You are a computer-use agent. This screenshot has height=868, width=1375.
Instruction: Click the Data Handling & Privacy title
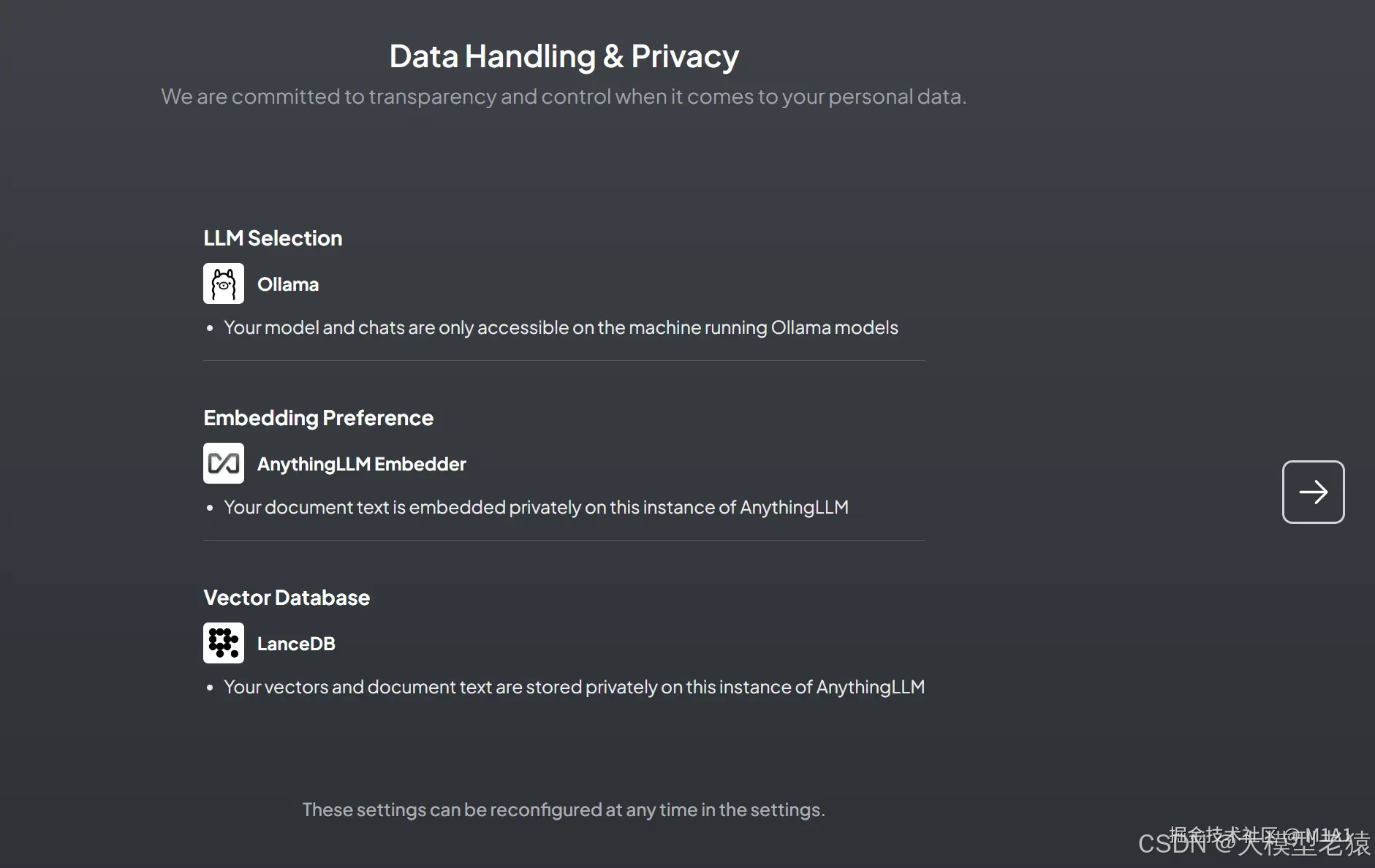564,56
